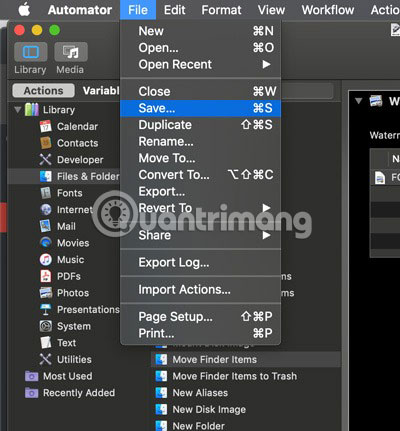
Task: Open the Automator application menu
Action: point(80,10)
